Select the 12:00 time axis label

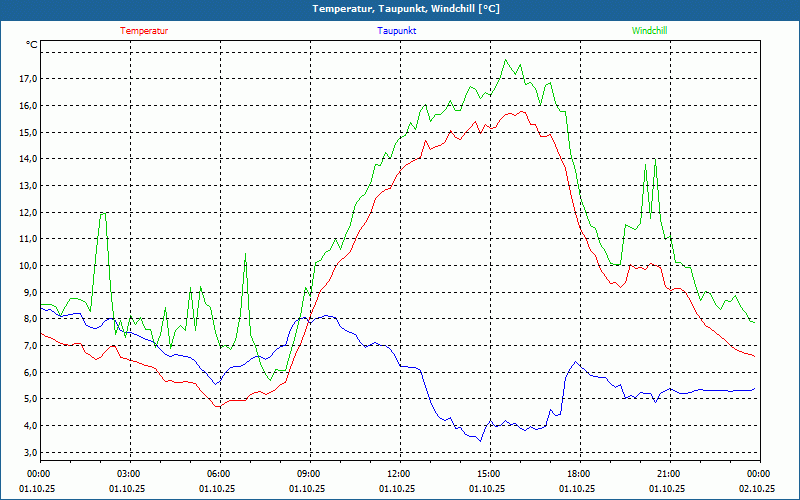[398, 474]
